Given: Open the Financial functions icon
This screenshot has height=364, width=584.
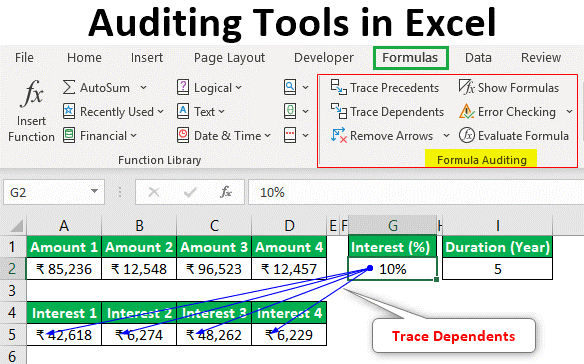Looking at the screenshot, I should 69,136.
